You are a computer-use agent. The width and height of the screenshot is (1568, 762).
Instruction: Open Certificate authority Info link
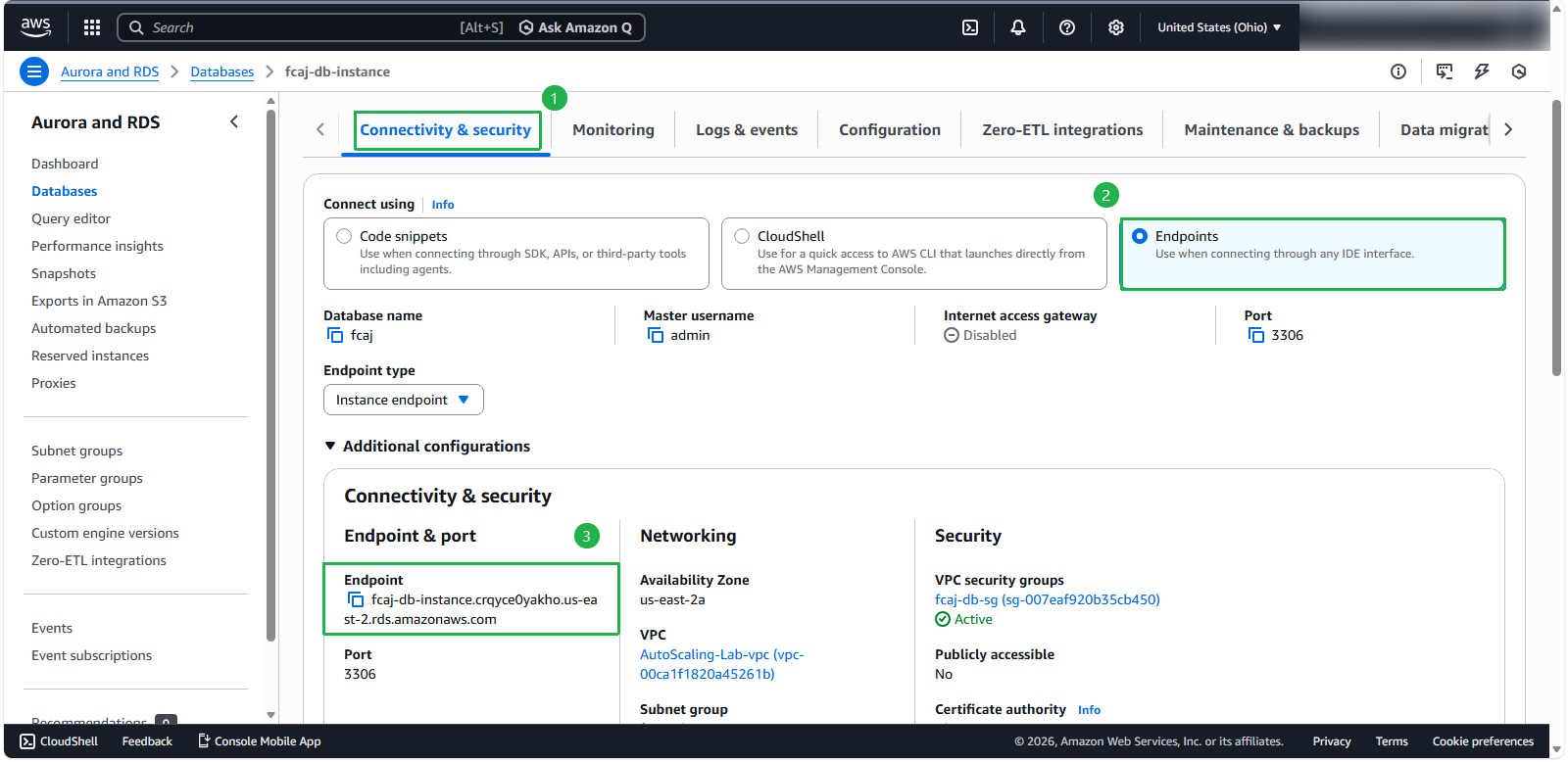tap(1090, 710)
